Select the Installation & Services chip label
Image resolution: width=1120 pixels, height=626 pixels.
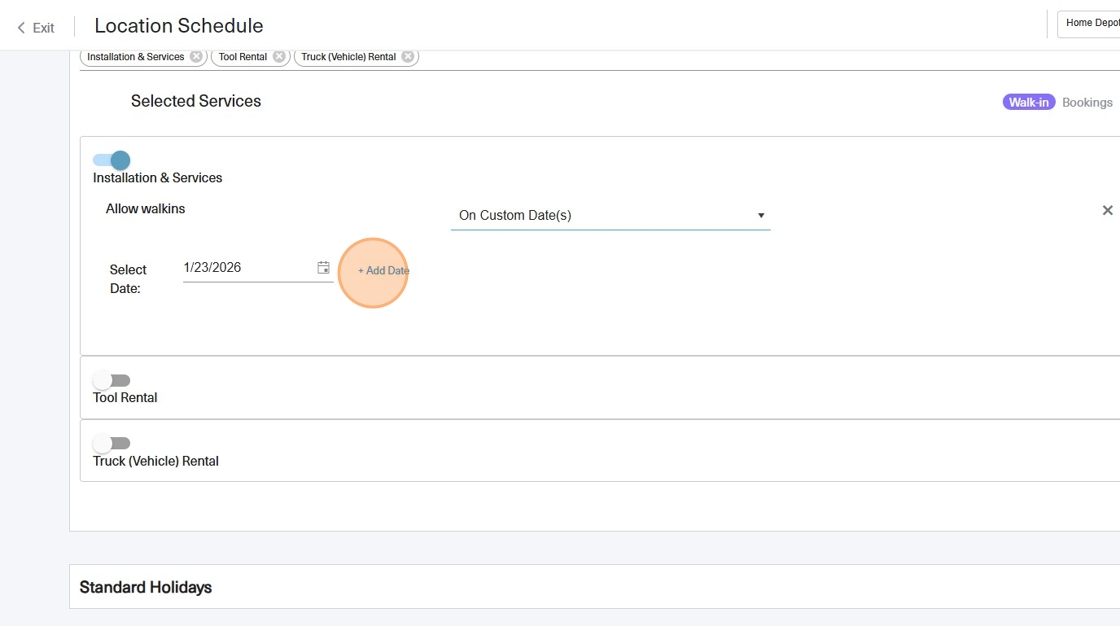(135, 57)
